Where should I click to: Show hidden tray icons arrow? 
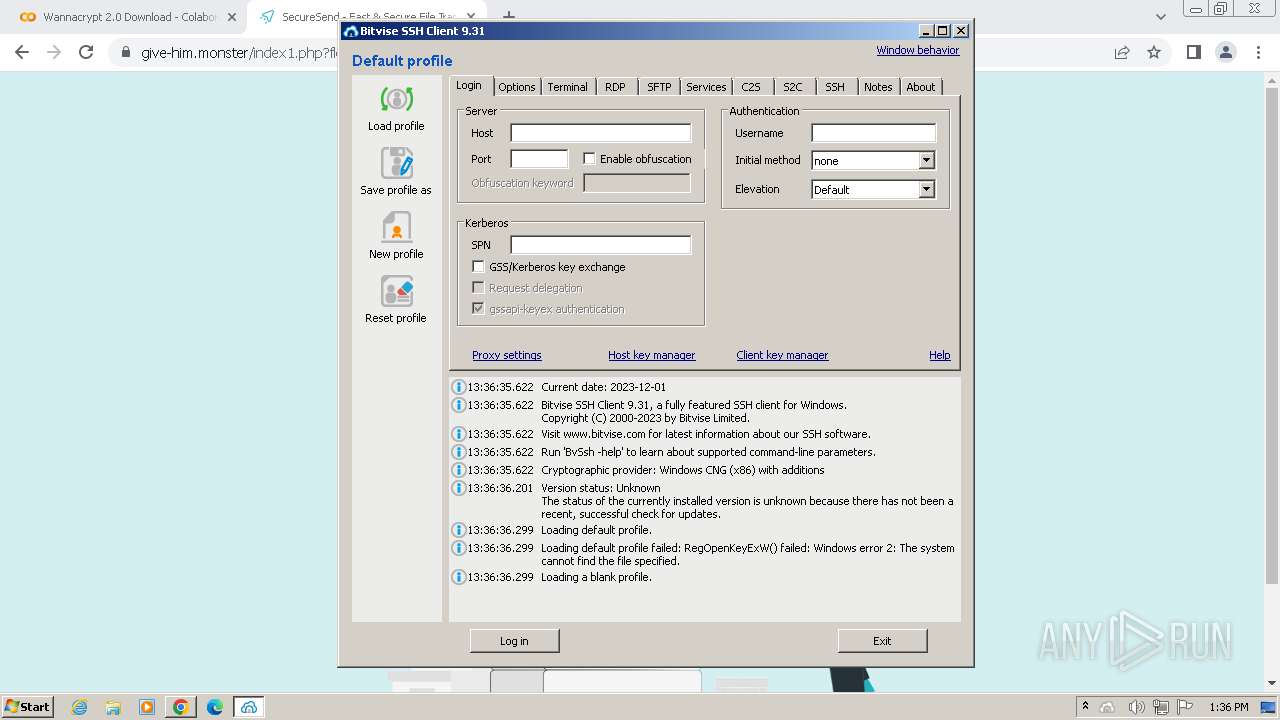tap(1085, 706)
